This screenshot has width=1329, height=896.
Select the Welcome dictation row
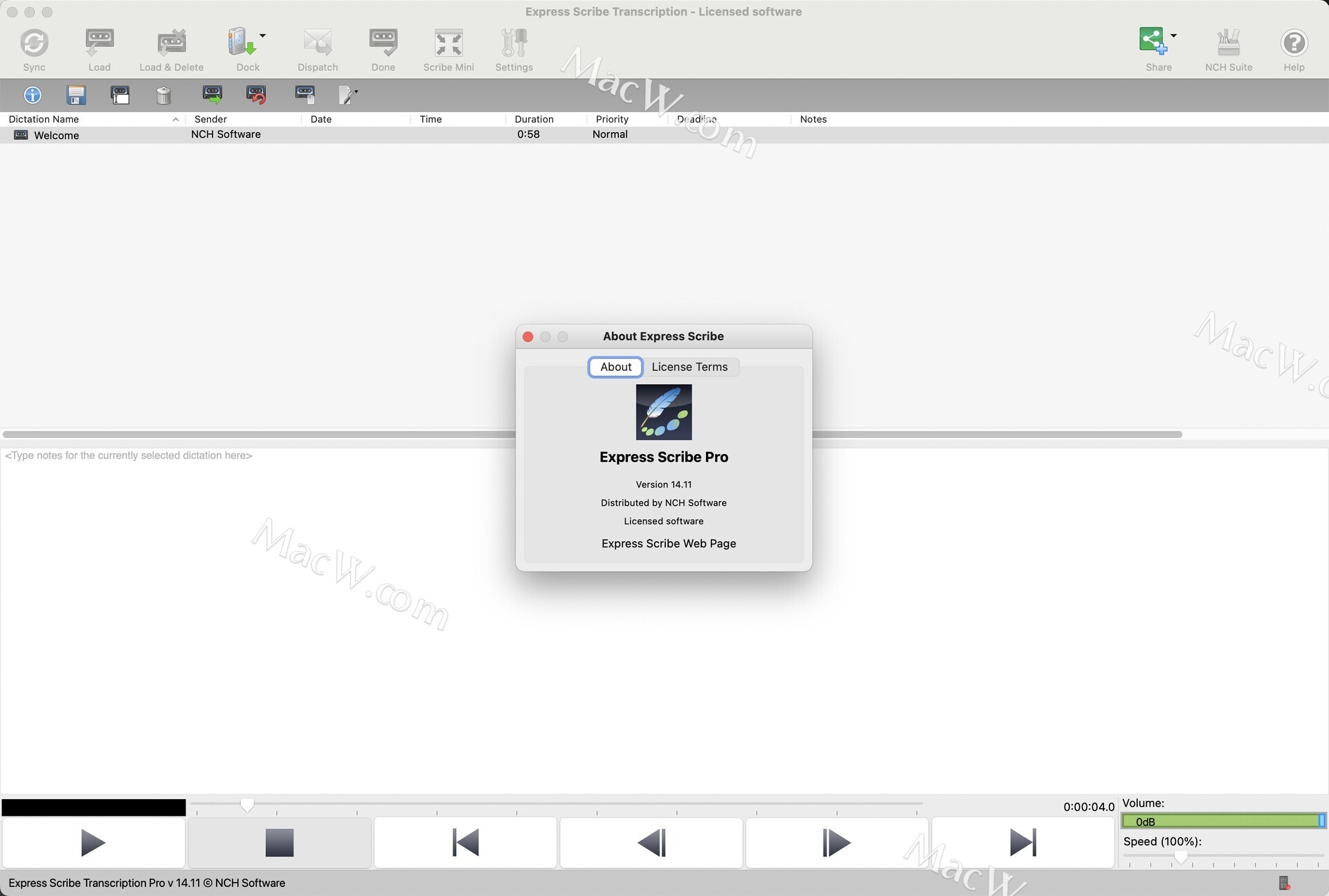point(57,135)
